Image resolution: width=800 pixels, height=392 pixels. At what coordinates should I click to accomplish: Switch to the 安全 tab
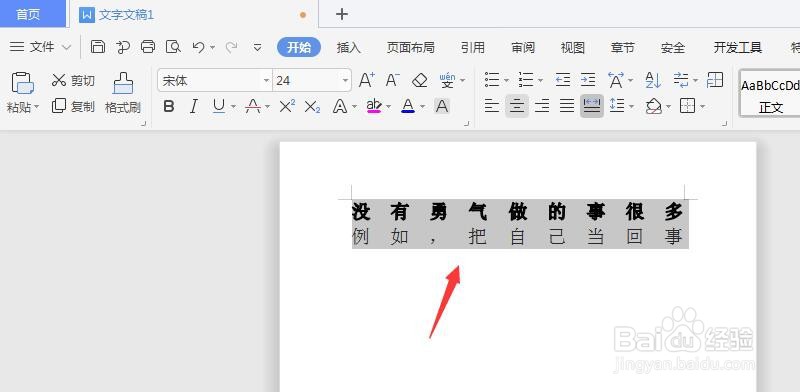pos(672,47)
